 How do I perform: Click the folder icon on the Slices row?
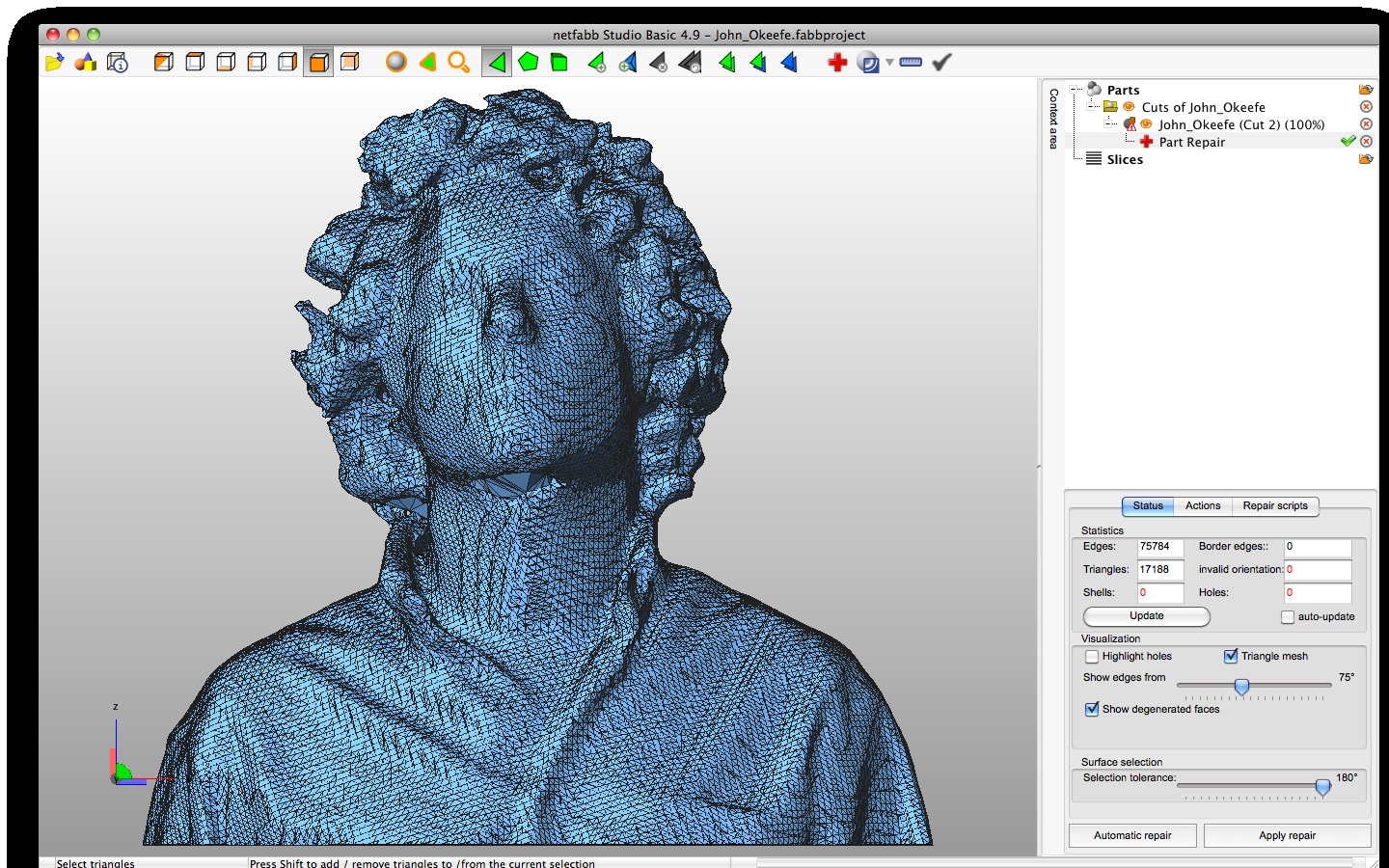[x=1366, y=159]
